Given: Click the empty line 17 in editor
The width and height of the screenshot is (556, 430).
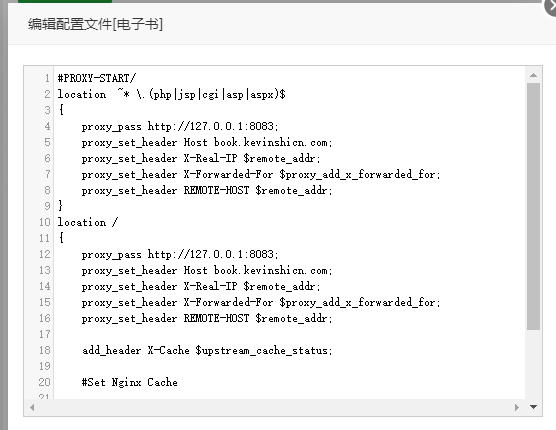Looking at the screenshot, I should (x=289, y=334).
